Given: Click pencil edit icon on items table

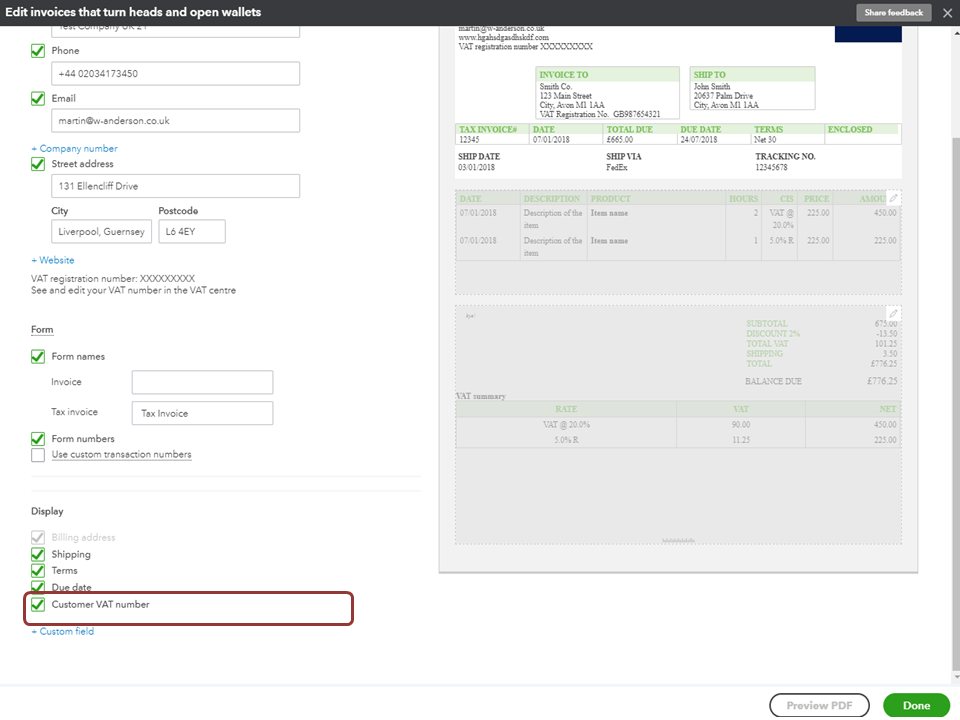Looking at the screenshot, I should tap(894, 199).
